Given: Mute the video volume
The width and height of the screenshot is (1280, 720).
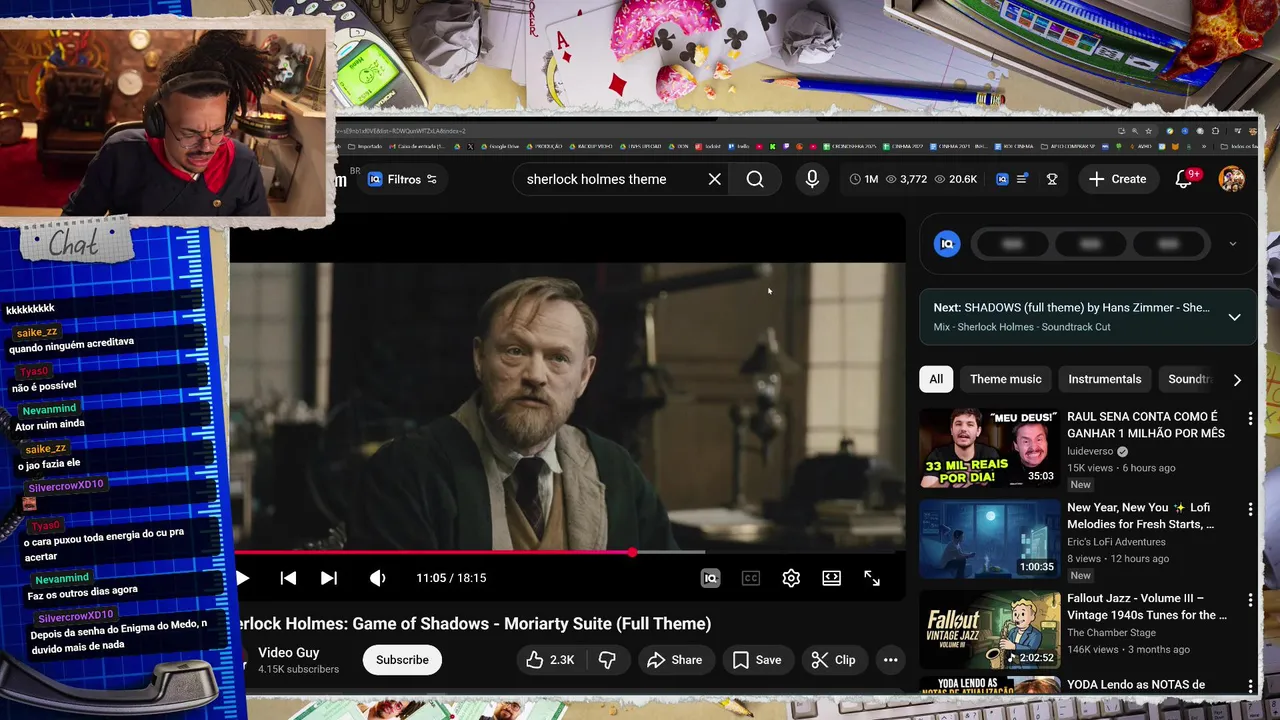Looking at the screenshot, I should 377,578.
